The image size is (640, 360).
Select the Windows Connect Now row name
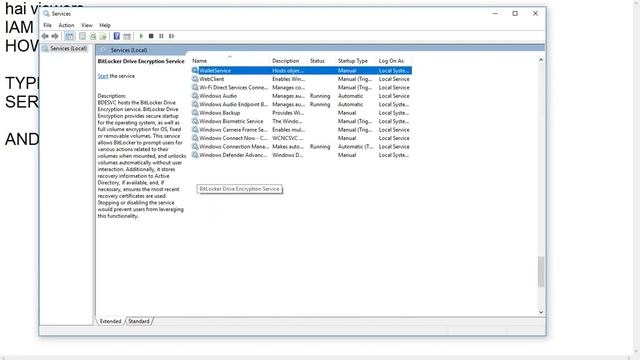coord(233,138)
